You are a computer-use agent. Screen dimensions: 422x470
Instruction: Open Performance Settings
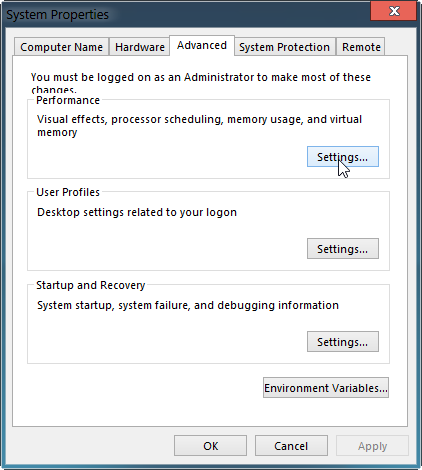pos(343,157)
